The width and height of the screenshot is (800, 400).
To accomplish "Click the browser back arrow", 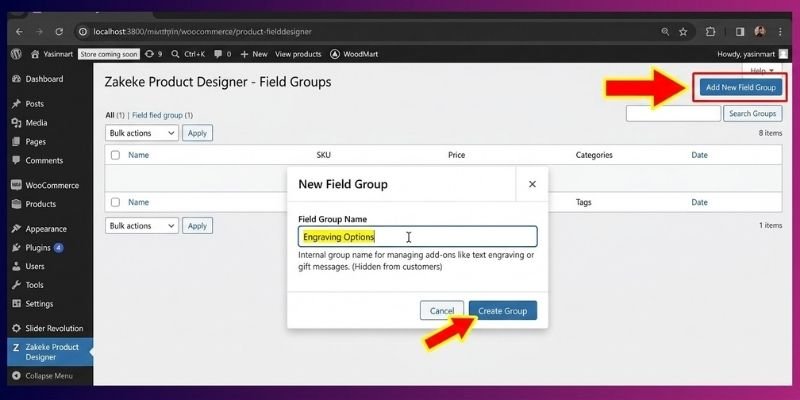I will coord(19,32).
